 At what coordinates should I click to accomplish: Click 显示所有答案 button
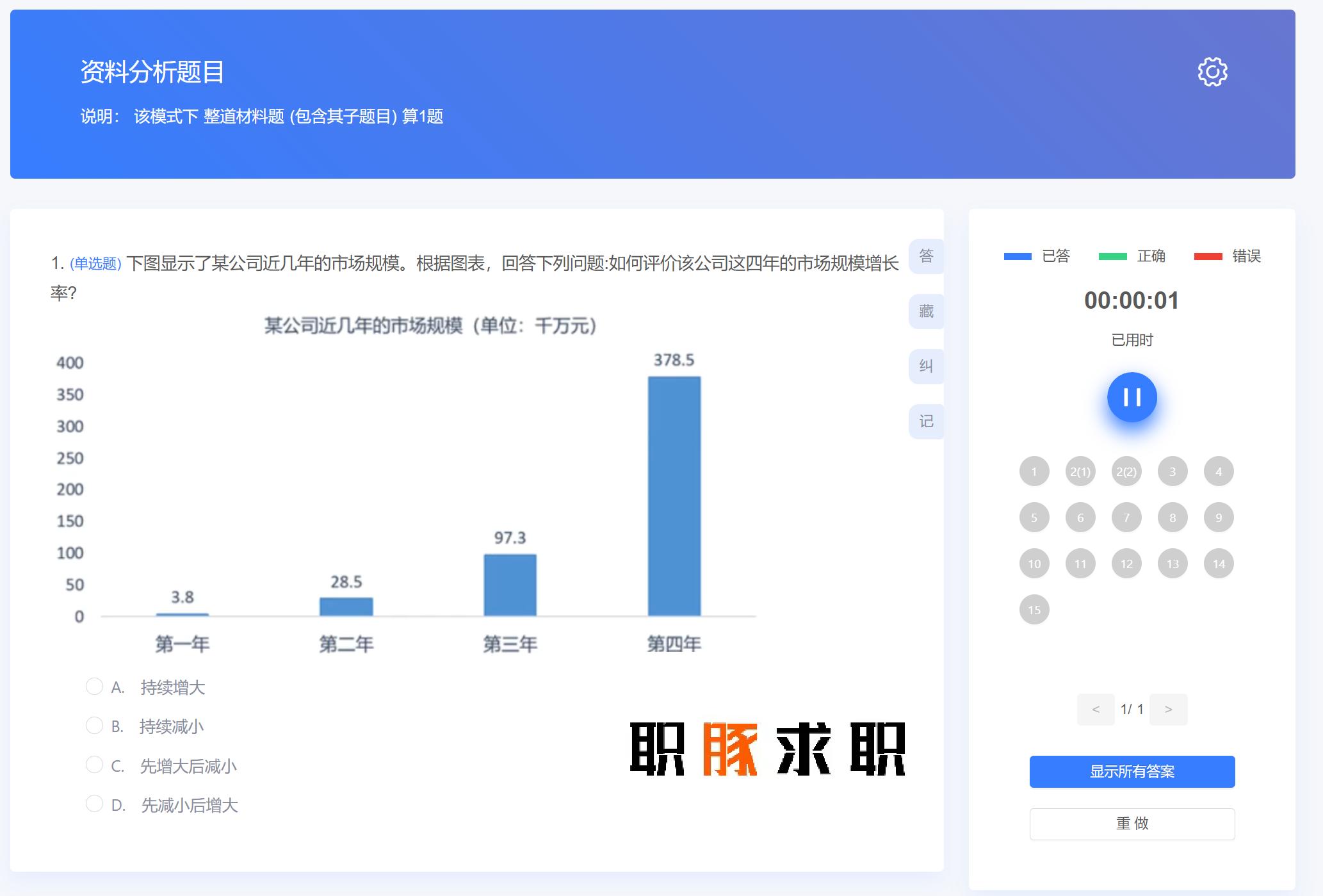[x=1132, y=772]
